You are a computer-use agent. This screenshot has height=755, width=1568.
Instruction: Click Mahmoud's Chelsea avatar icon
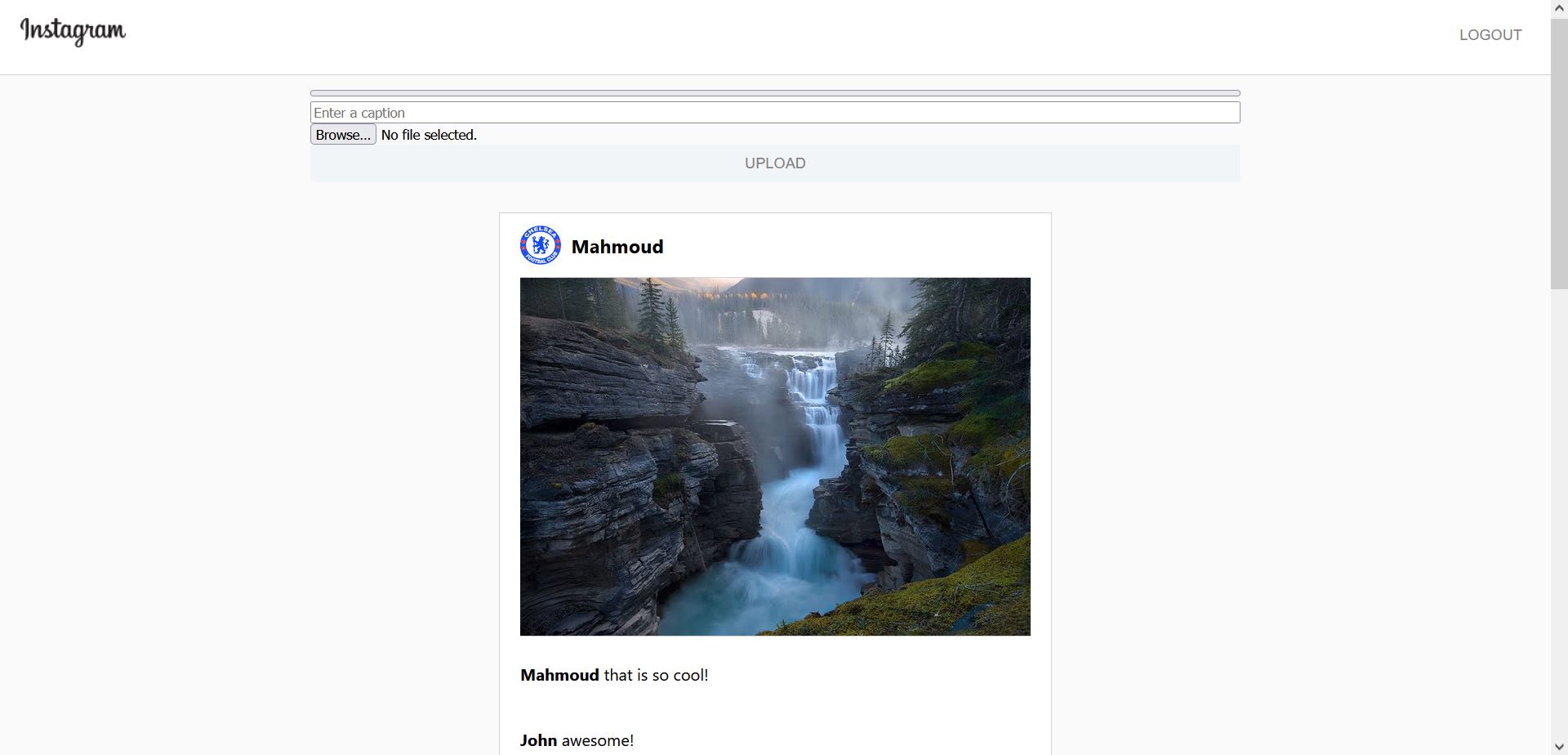[x=541, y=245]
